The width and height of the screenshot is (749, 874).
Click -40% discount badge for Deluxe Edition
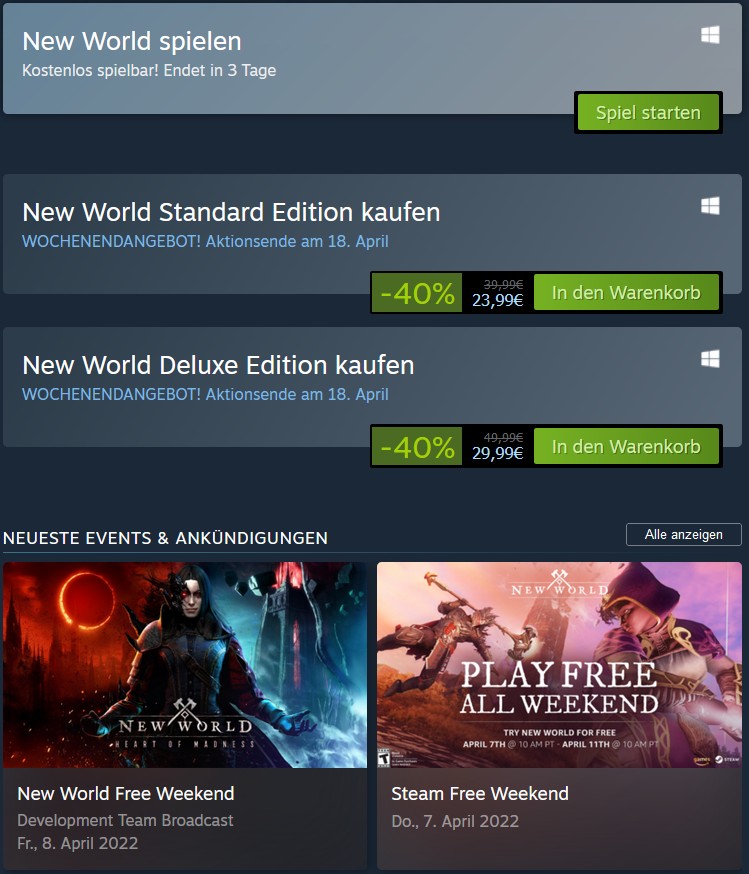pyautogui.click(x=417, y=446)
